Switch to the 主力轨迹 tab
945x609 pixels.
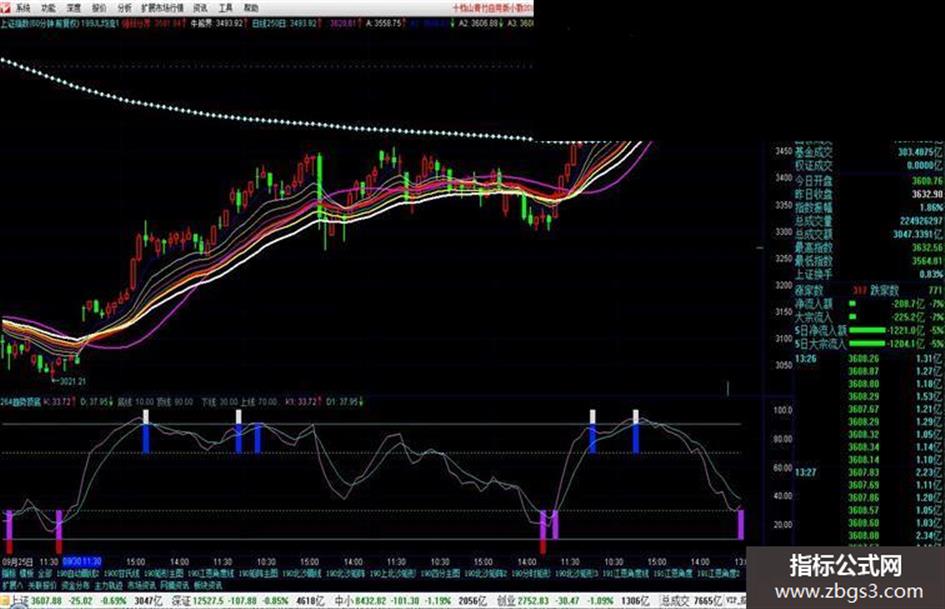coord(108,585)
